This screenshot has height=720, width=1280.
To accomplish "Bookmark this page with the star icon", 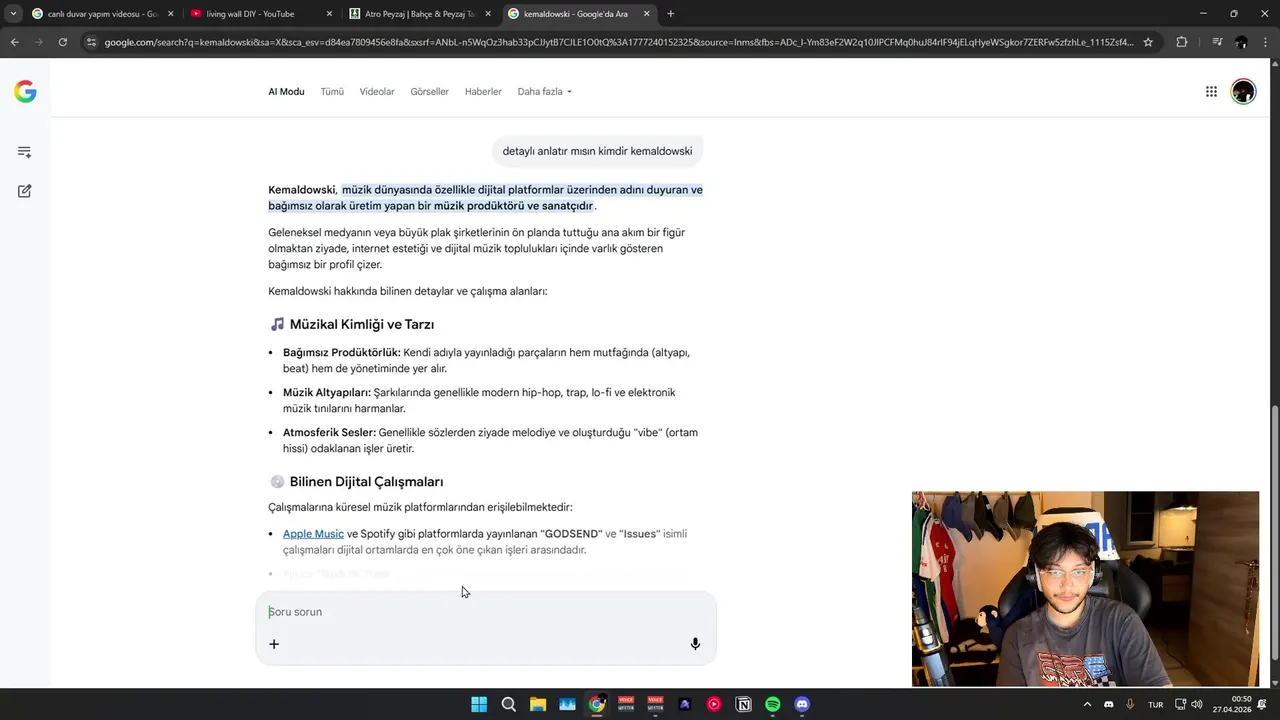I will pos(1148,42).
